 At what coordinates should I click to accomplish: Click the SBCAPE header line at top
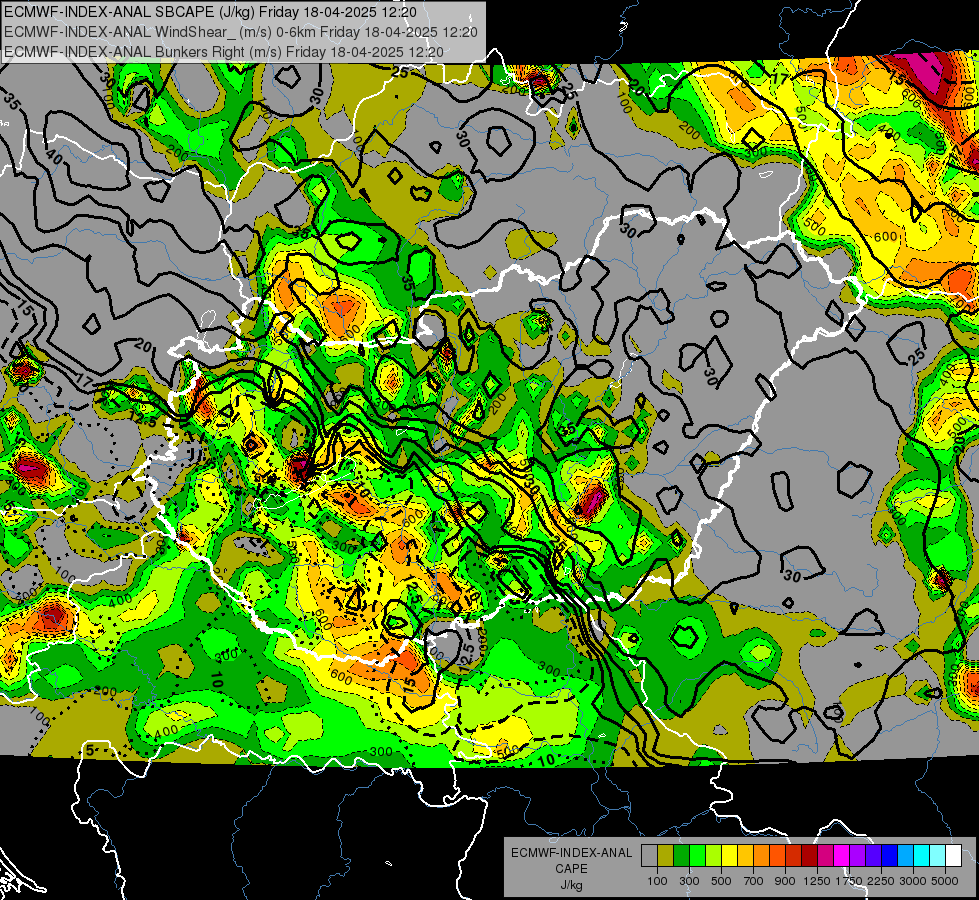(210, 12)
